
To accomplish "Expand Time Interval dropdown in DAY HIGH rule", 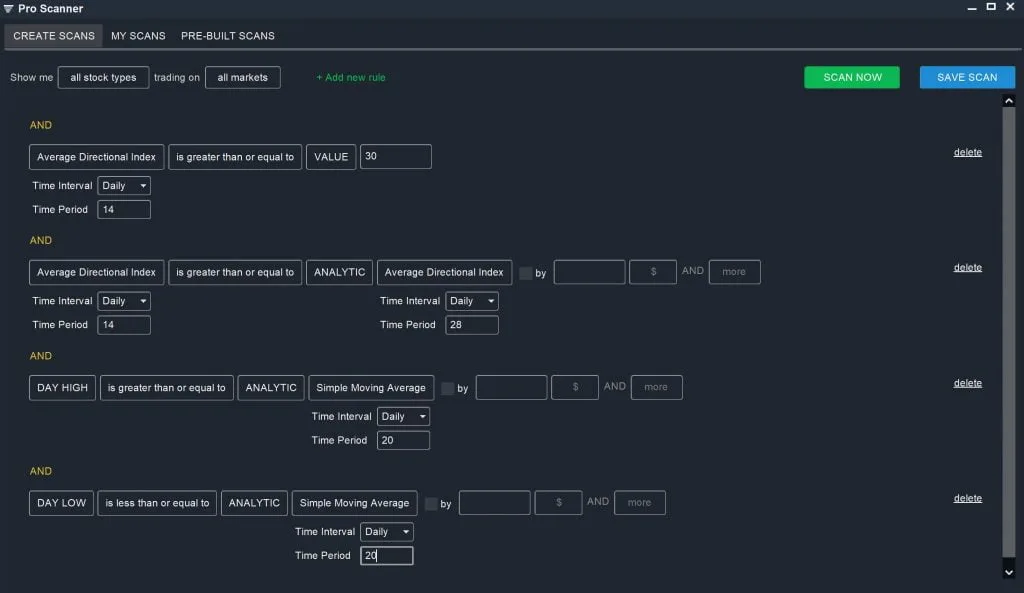I will pos(403,417).
